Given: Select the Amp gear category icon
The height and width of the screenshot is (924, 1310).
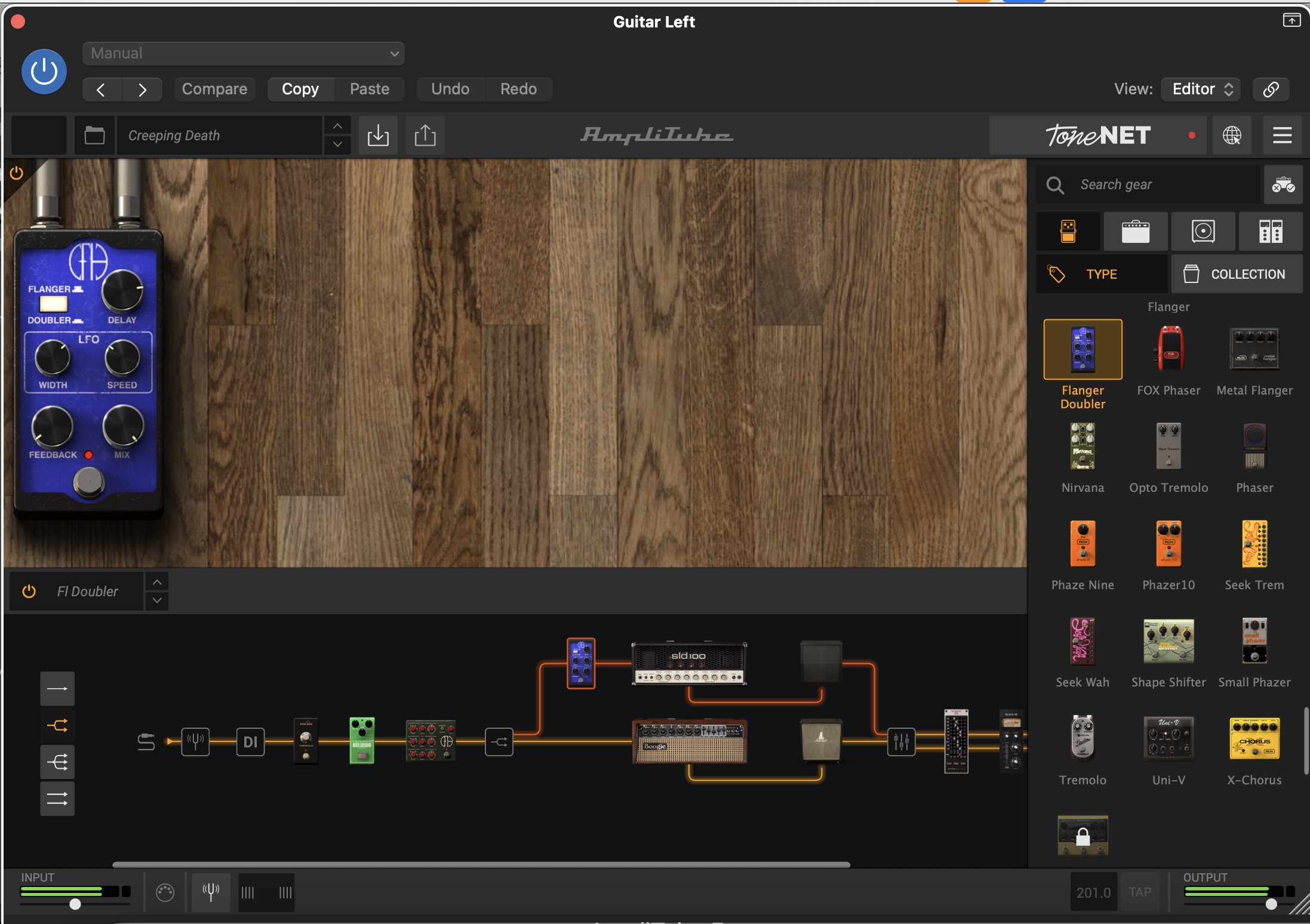Looking at the screenshot, I should click(x=1136, y=232).
